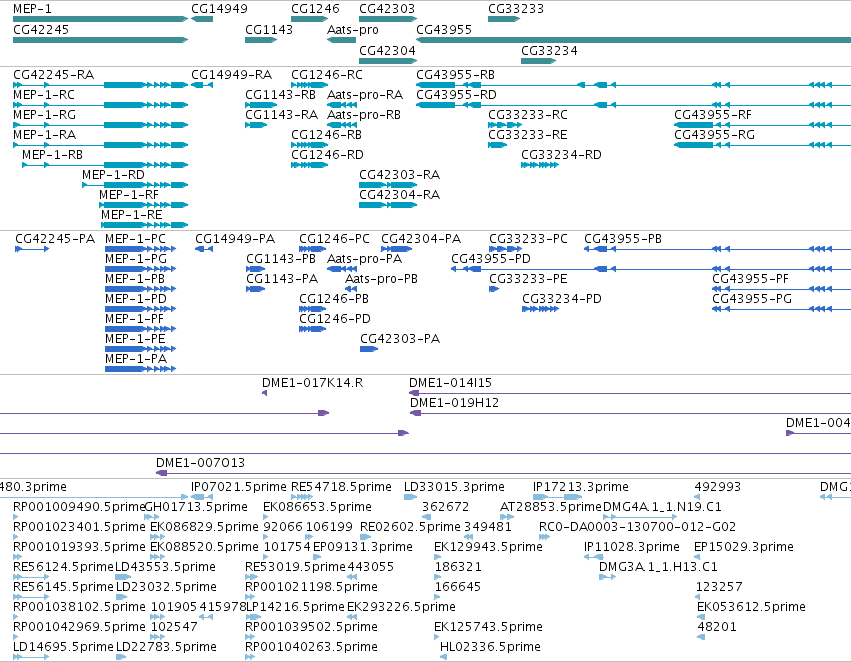Select the CG42303-RA transcript
Viewport: 851px width, 662px height.
point(388,185)
